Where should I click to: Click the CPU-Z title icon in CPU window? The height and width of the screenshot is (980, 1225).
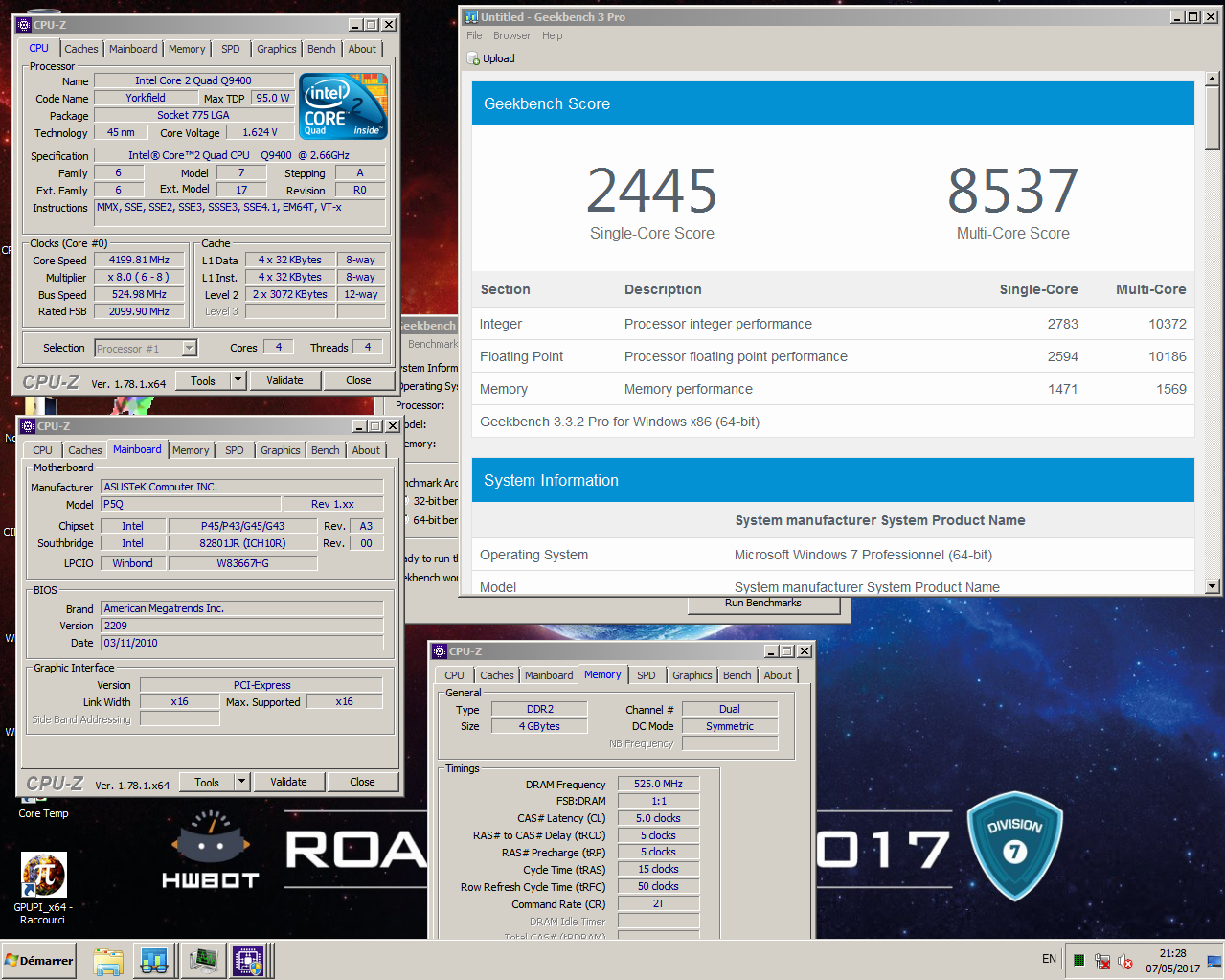click(x=26, y=25)
